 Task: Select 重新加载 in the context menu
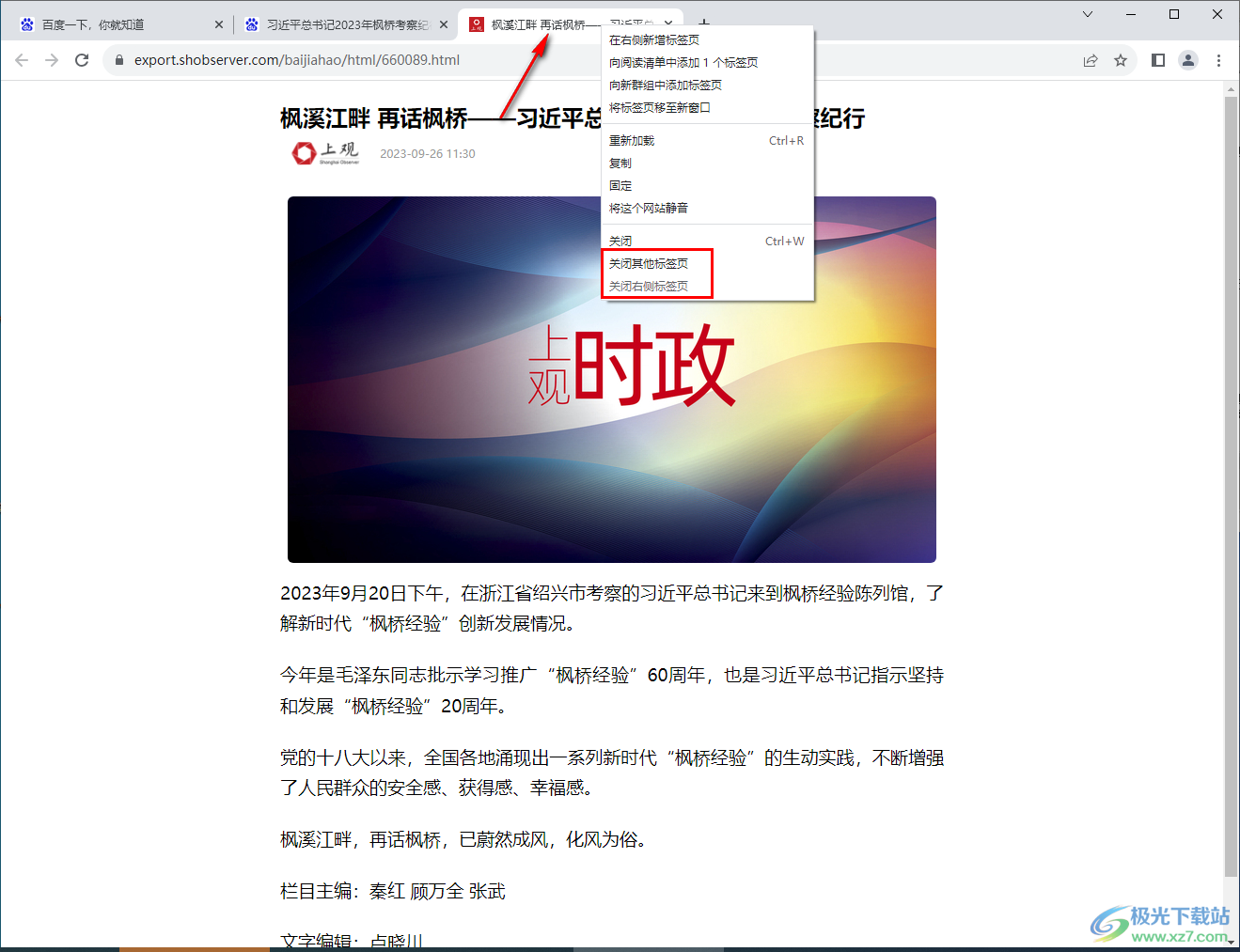[x=707, y=141]
